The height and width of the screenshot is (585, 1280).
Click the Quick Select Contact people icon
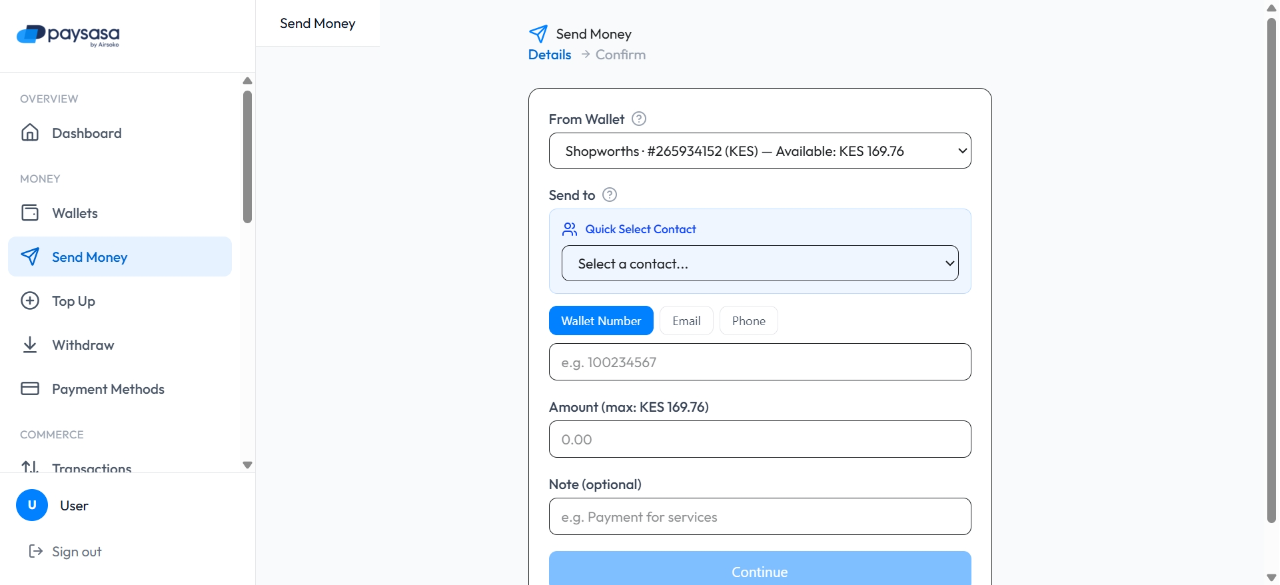pyautogui.click(x=570, y=229)
